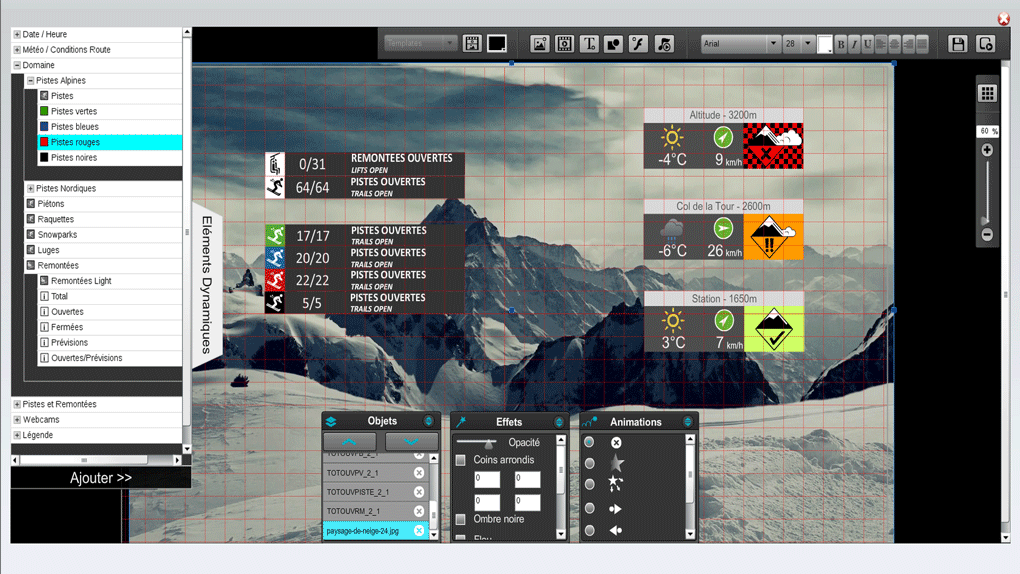The image size is (1020, 574).
Task: Expand the Webcams node
Action: pos(17,420)
